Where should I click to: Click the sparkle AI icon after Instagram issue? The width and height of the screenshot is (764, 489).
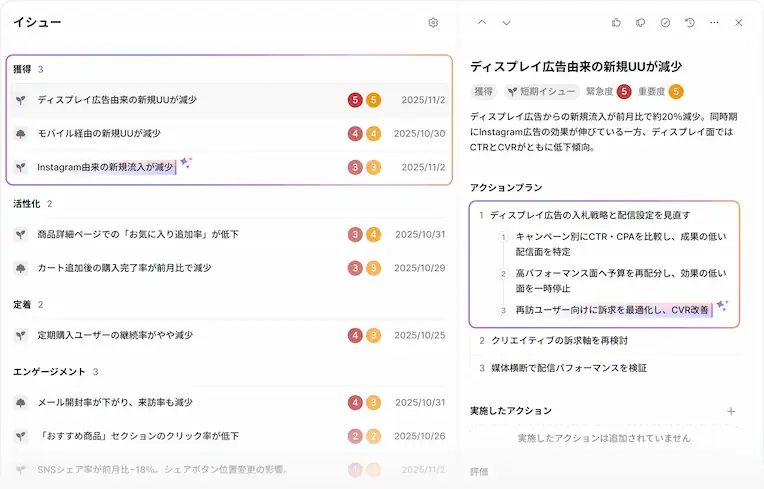tap(186, 163)
